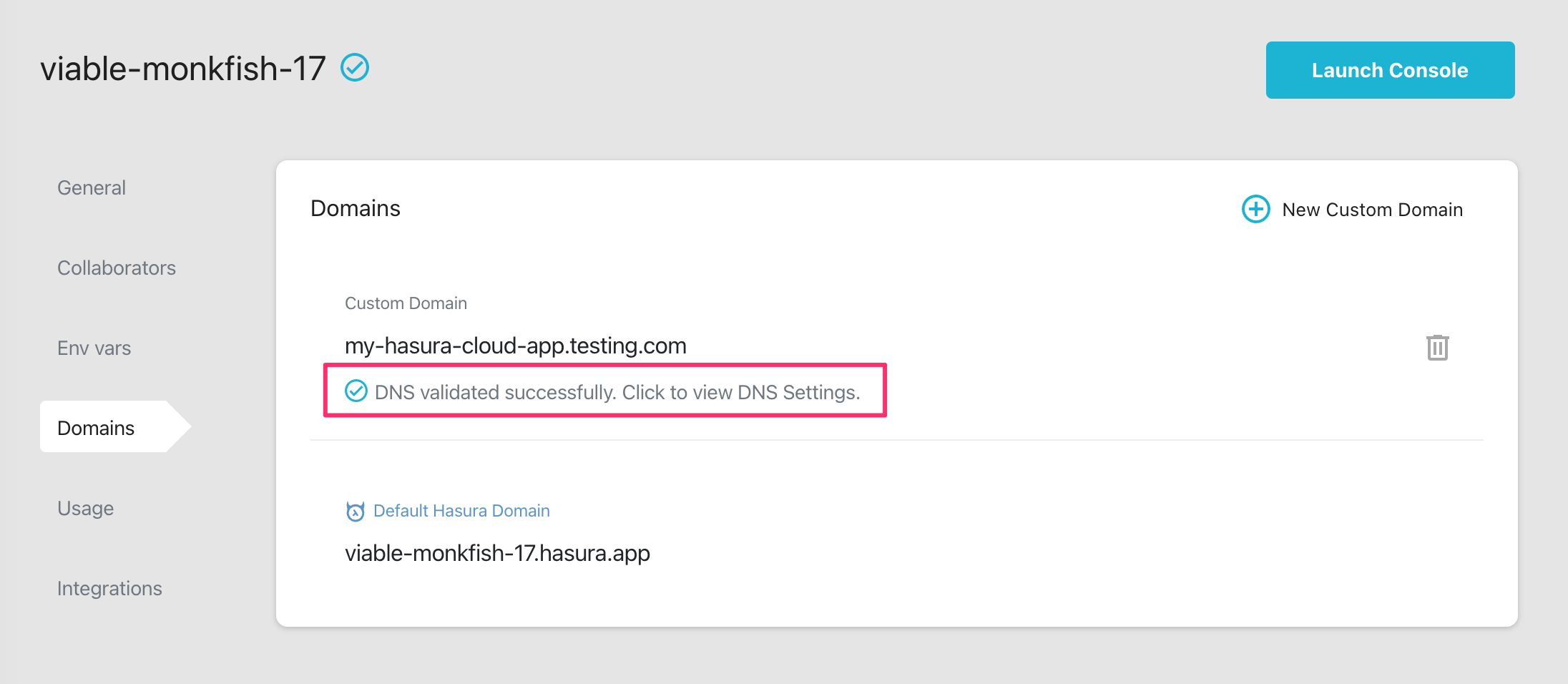Click the trash icon to delete custom domain
This screenshot has width=1568, height=684.
coord(1437,347)
